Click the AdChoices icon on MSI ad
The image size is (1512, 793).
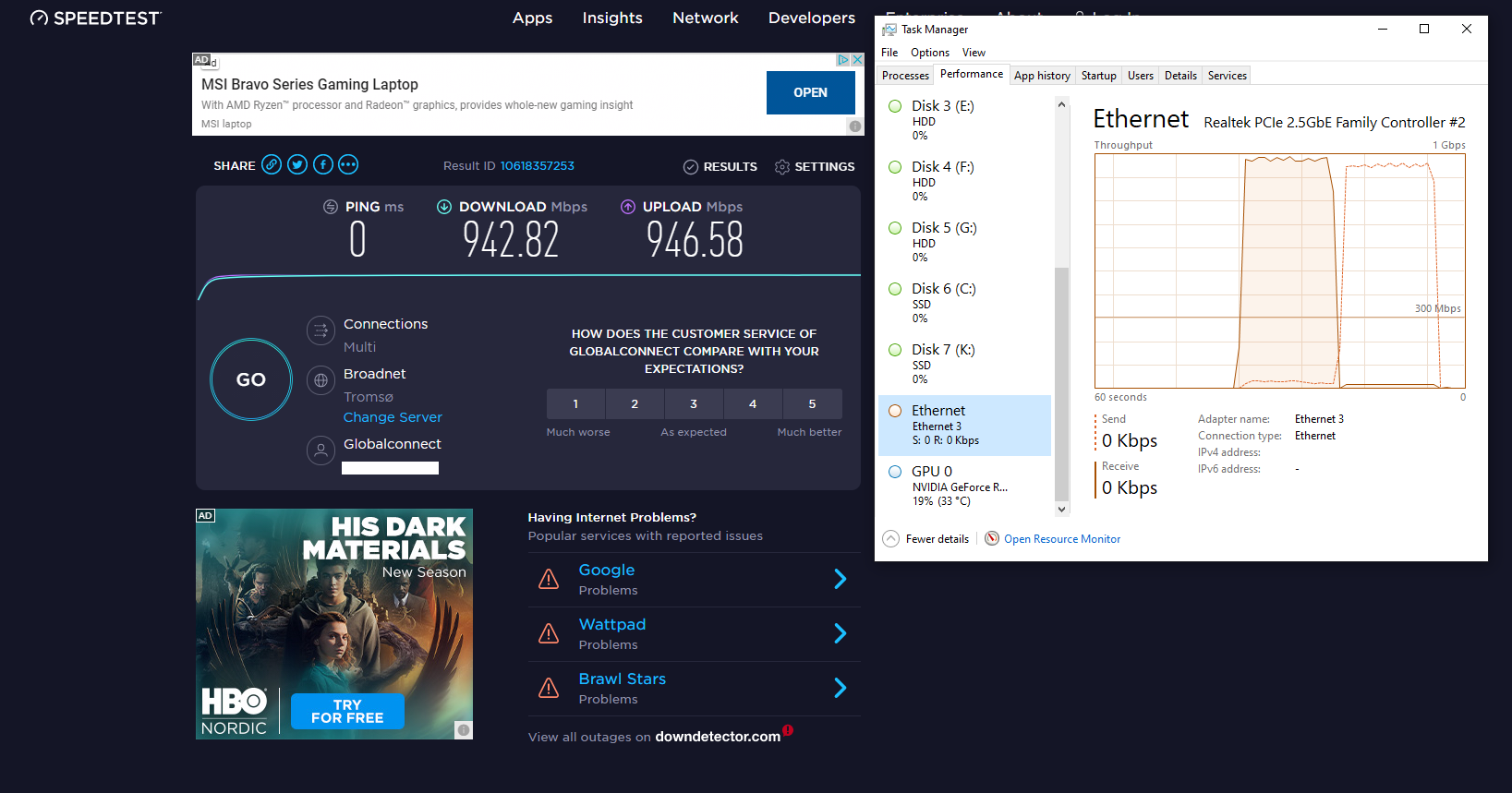pyautogui.click(x=843, y=60)
